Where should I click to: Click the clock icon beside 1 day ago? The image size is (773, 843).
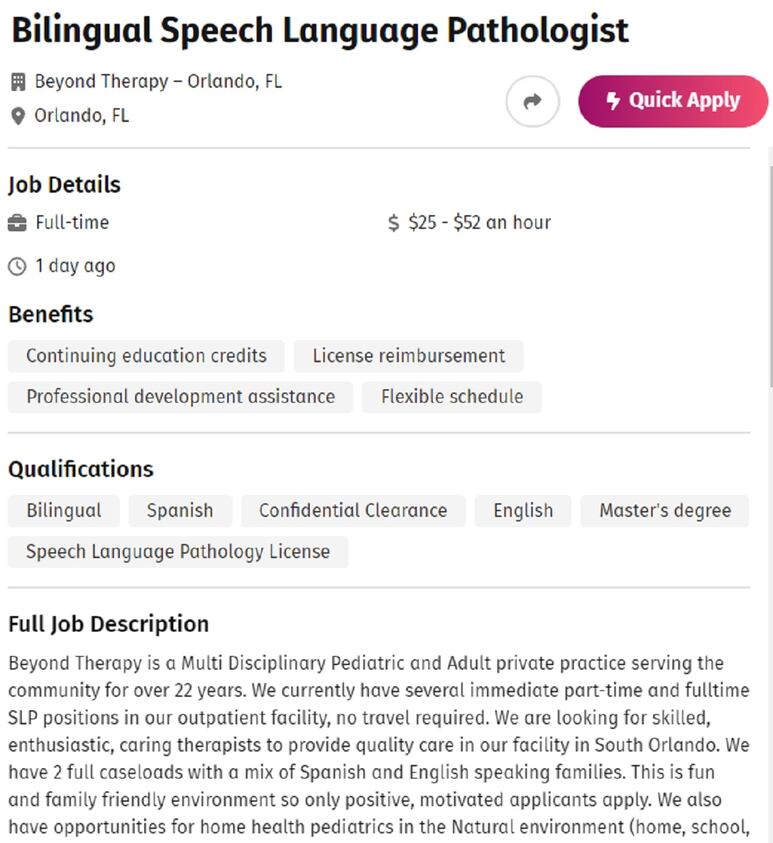pos(17,266)
